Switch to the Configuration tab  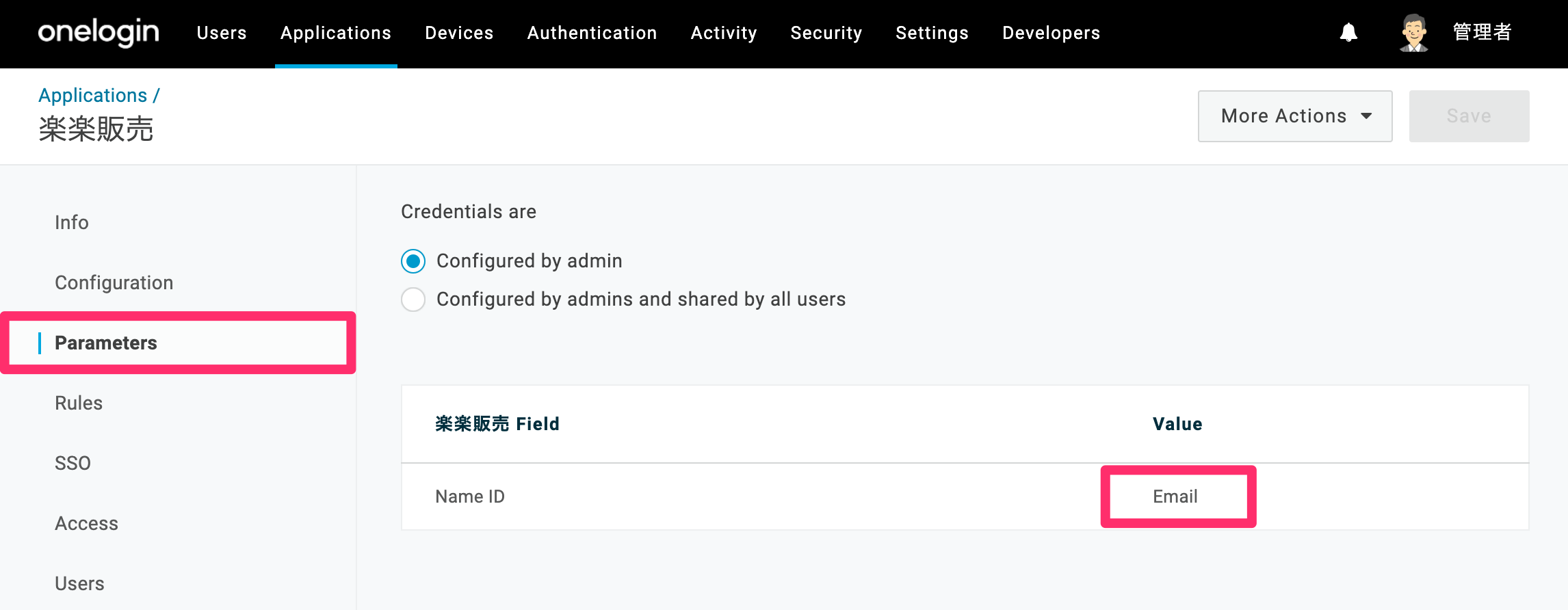click(x=114, y=282)
